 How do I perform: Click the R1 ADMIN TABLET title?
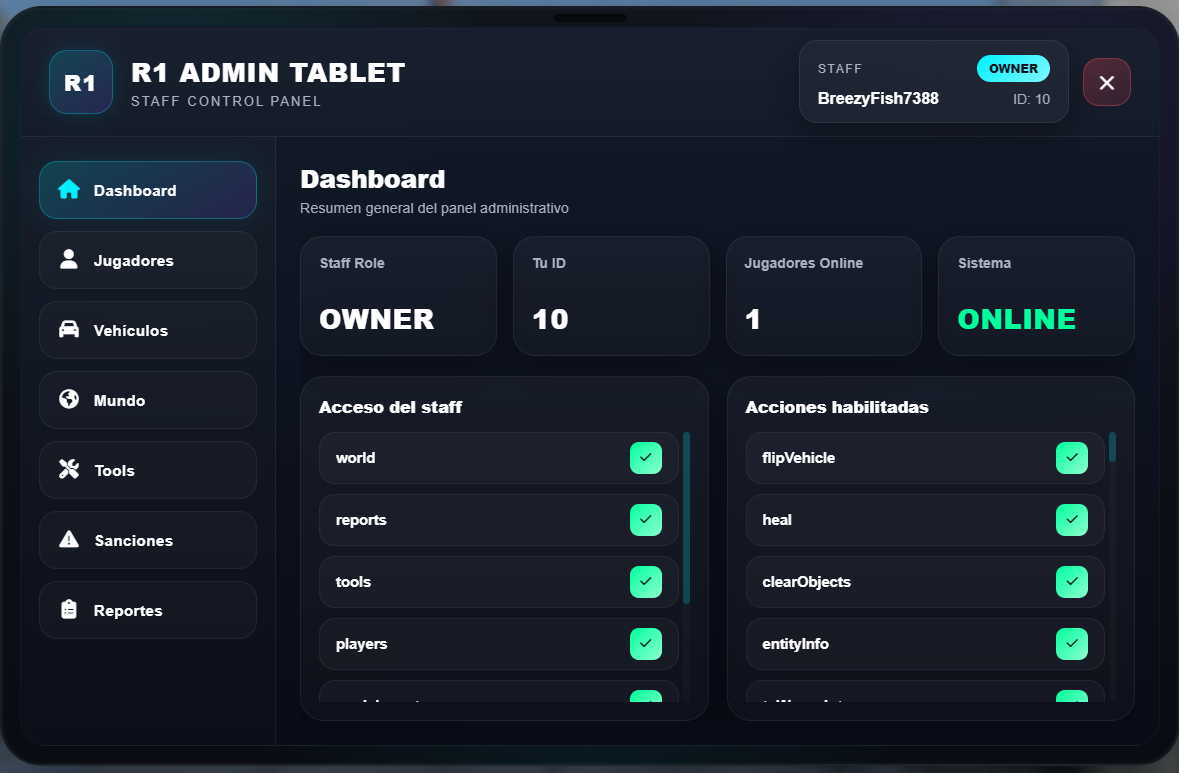[268, 73]
